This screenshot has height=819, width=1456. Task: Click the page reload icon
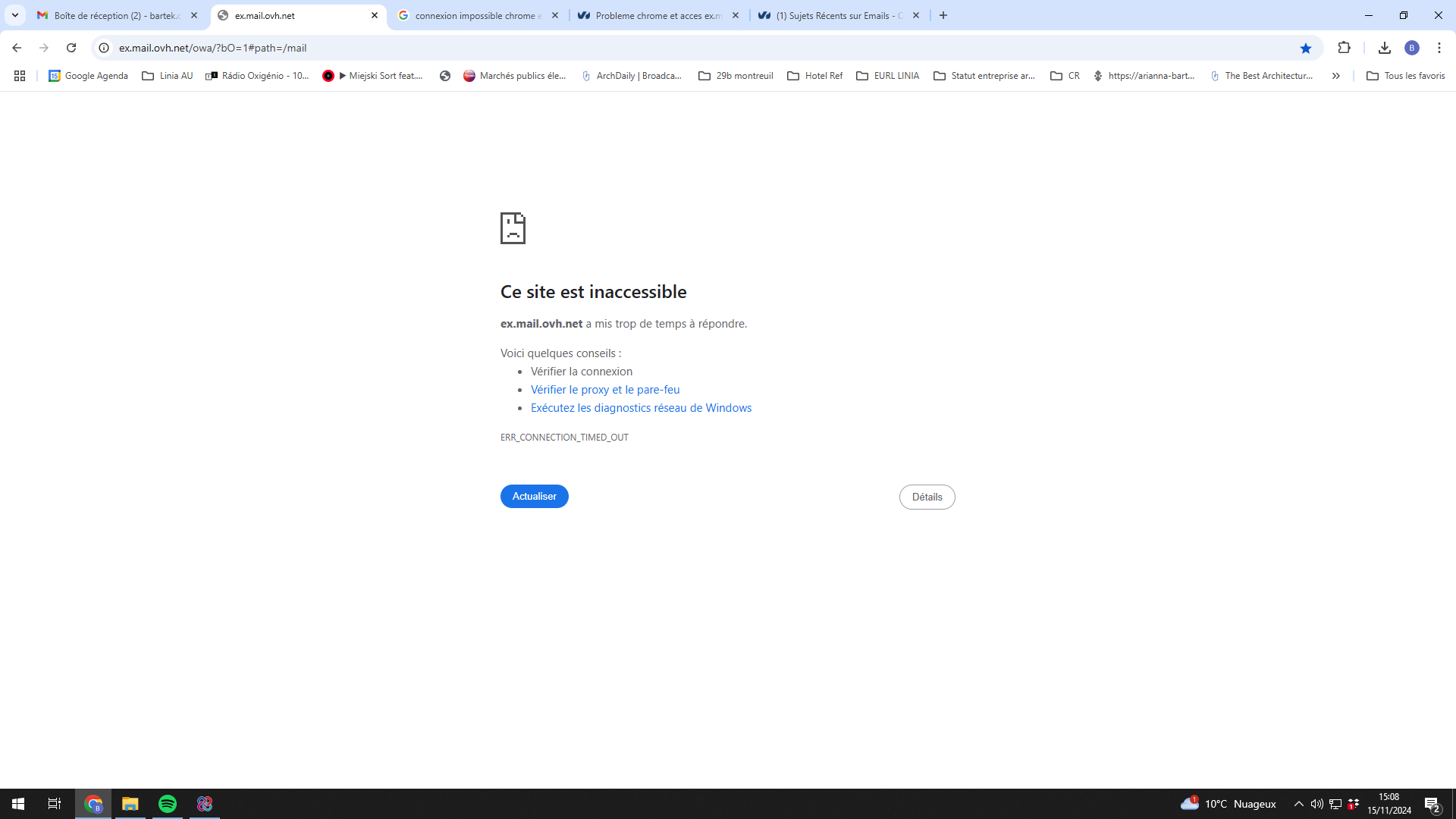click(71, 48)
